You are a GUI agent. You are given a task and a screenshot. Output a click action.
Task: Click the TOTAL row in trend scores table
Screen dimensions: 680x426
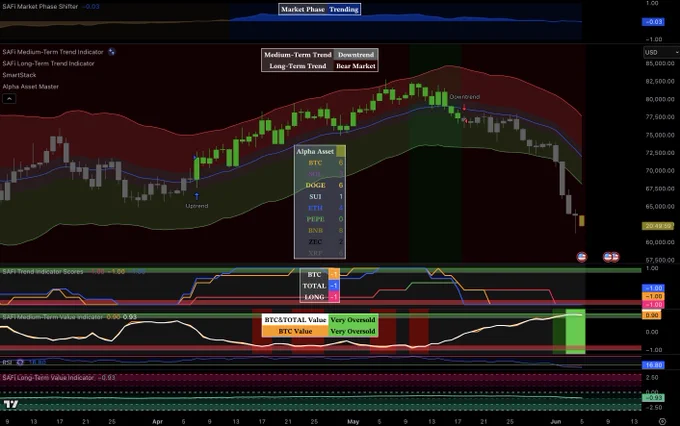(320, 286)
